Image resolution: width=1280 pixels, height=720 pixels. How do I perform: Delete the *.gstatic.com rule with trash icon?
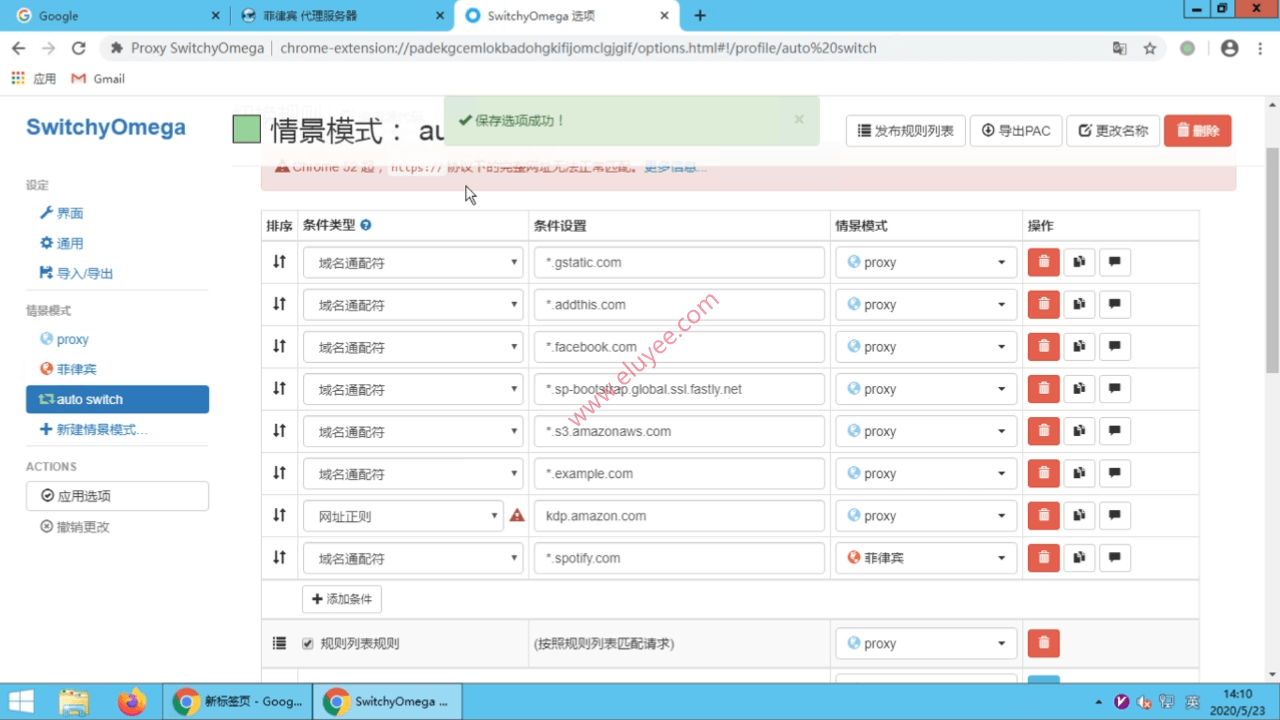1043,261
